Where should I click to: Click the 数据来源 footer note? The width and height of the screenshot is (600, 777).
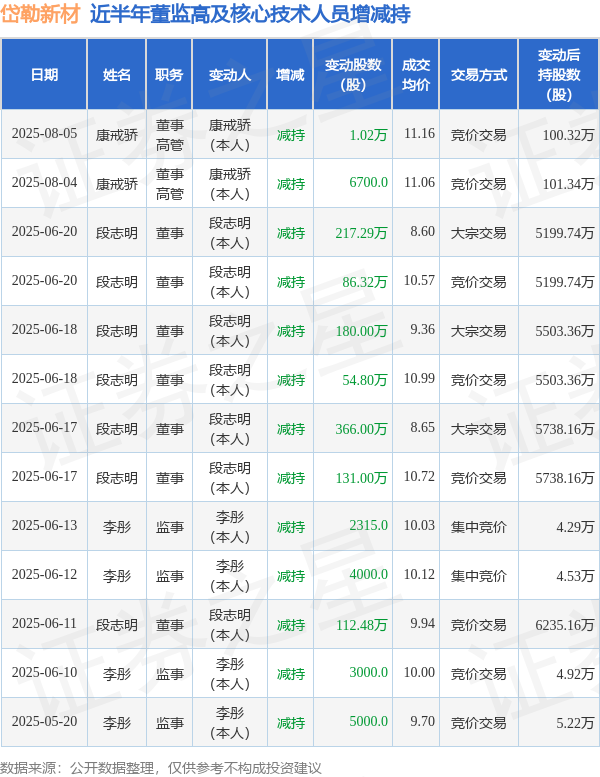tap(161, 768)
